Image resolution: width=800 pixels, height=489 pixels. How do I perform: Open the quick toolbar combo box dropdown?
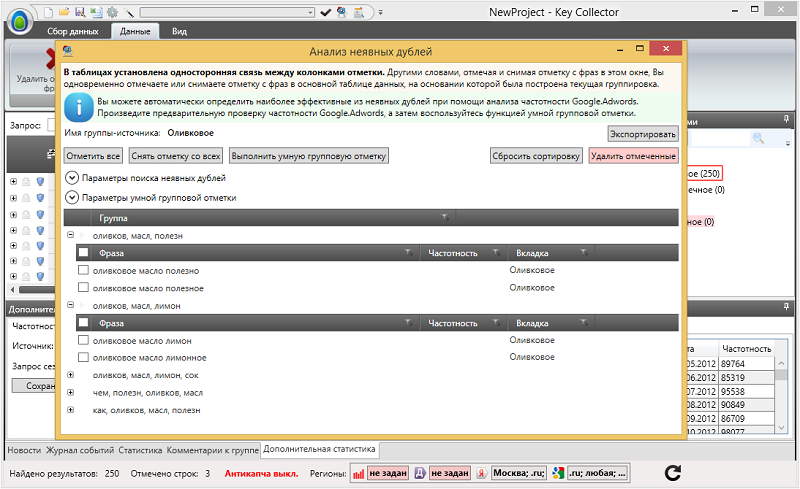point(310,12)
